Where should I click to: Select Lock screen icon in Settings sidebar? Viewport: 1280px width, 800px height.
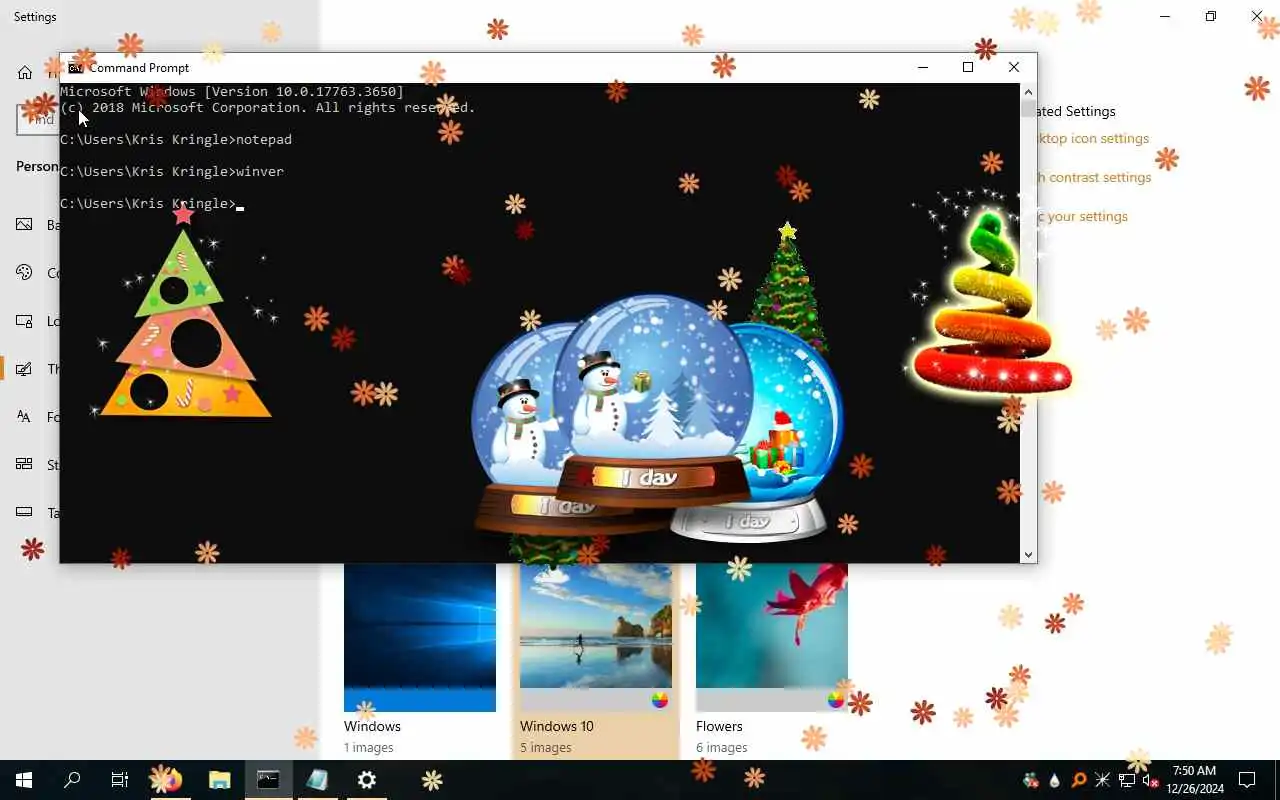click(x=25, y=321)
